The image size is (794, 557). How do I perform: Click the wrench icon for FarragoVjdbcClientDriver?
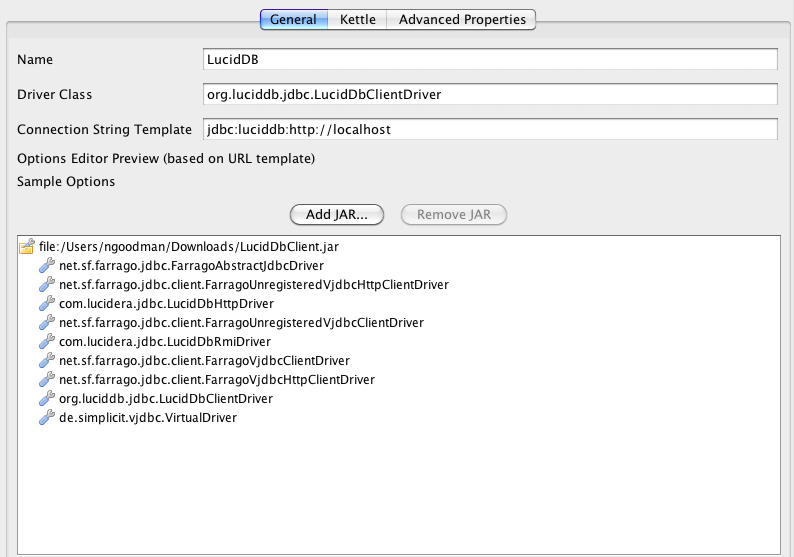pos(47,360)
